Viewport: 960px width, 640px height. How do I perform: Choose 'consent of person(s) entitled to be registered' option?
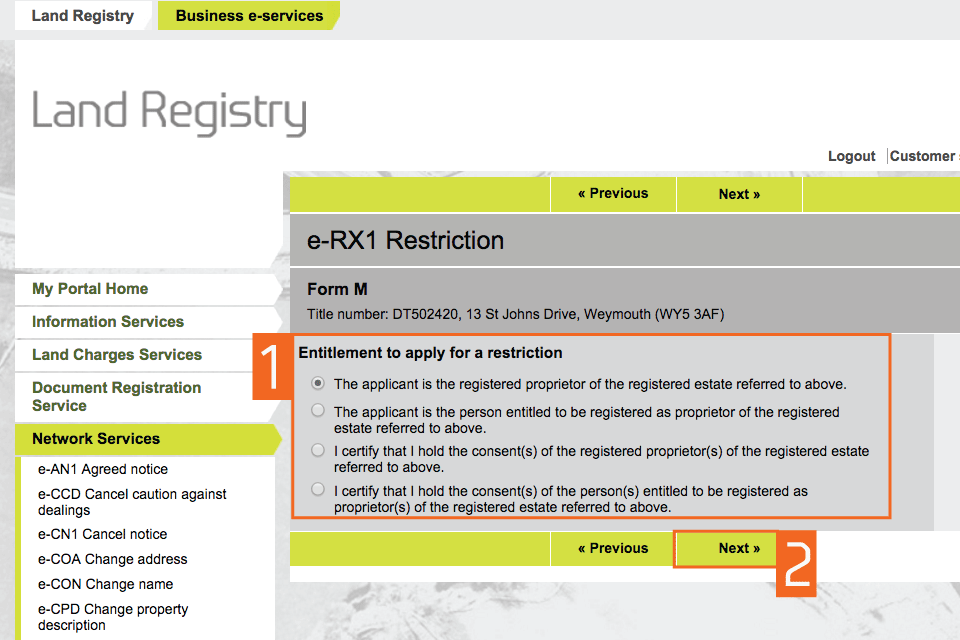point(318,490)
